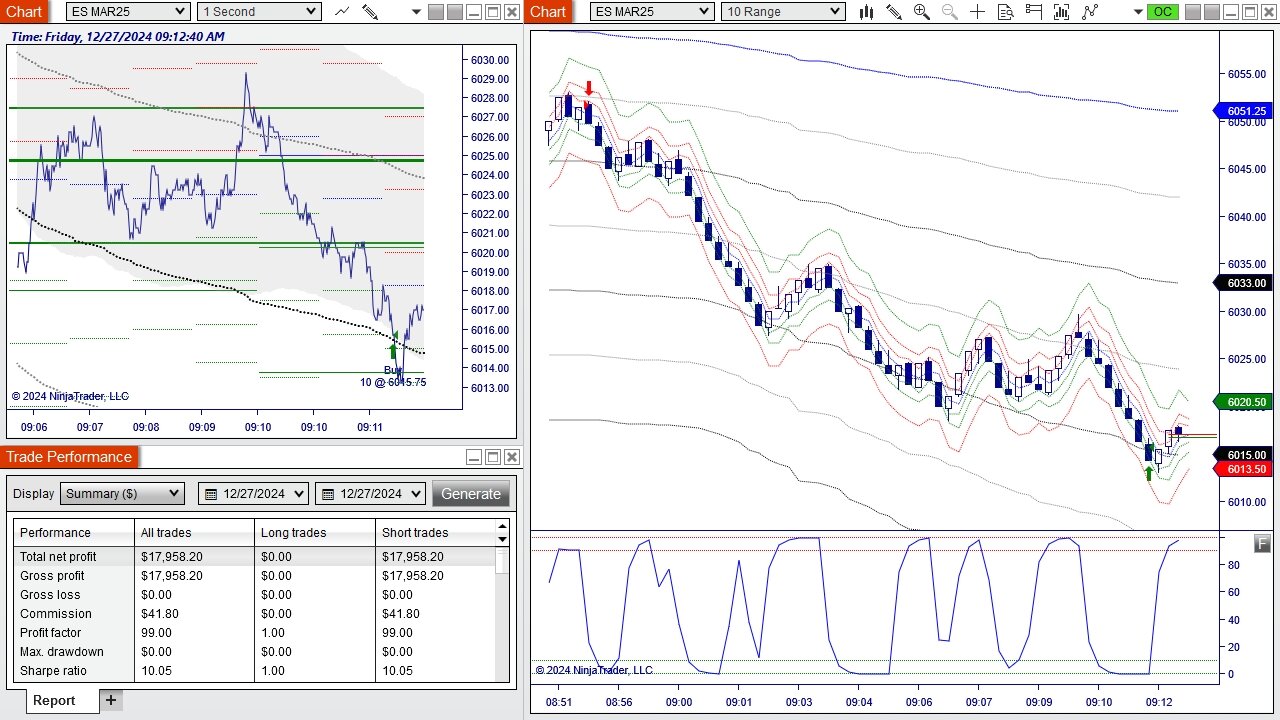The height and width of the screenshot is (720, 1280).
Task: Click 6013.50 red price marker
Action: tap(1241, 469)
